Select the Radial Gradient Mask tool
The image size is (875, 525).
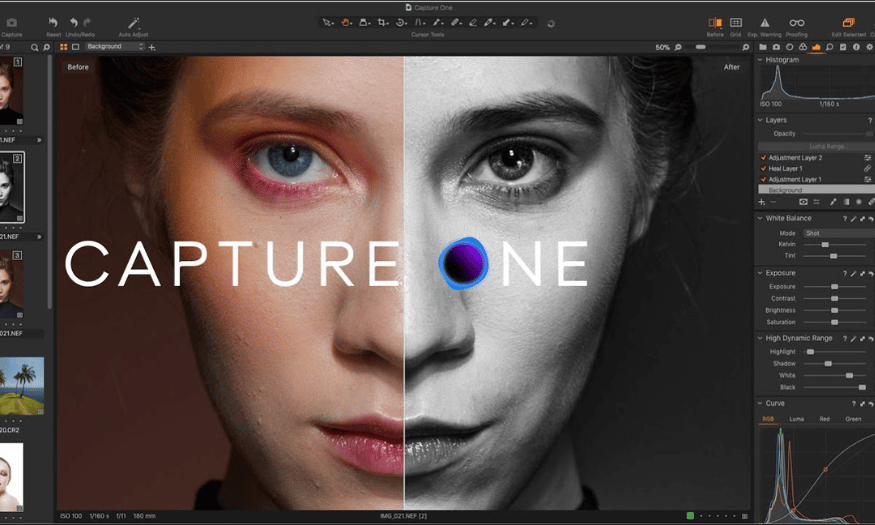pos(859,202)
